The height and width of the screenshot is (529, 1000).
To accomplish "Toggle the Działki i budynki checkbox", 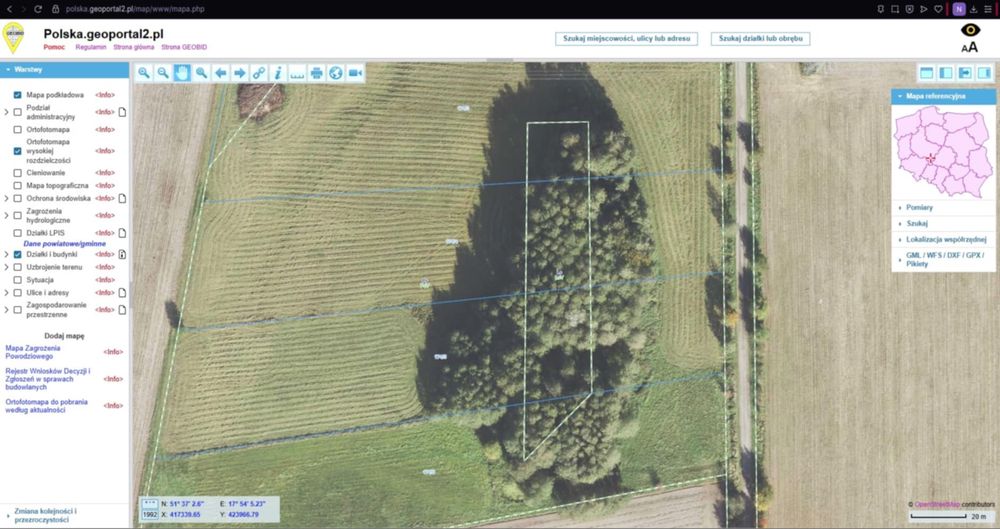I will coord(17,255).
